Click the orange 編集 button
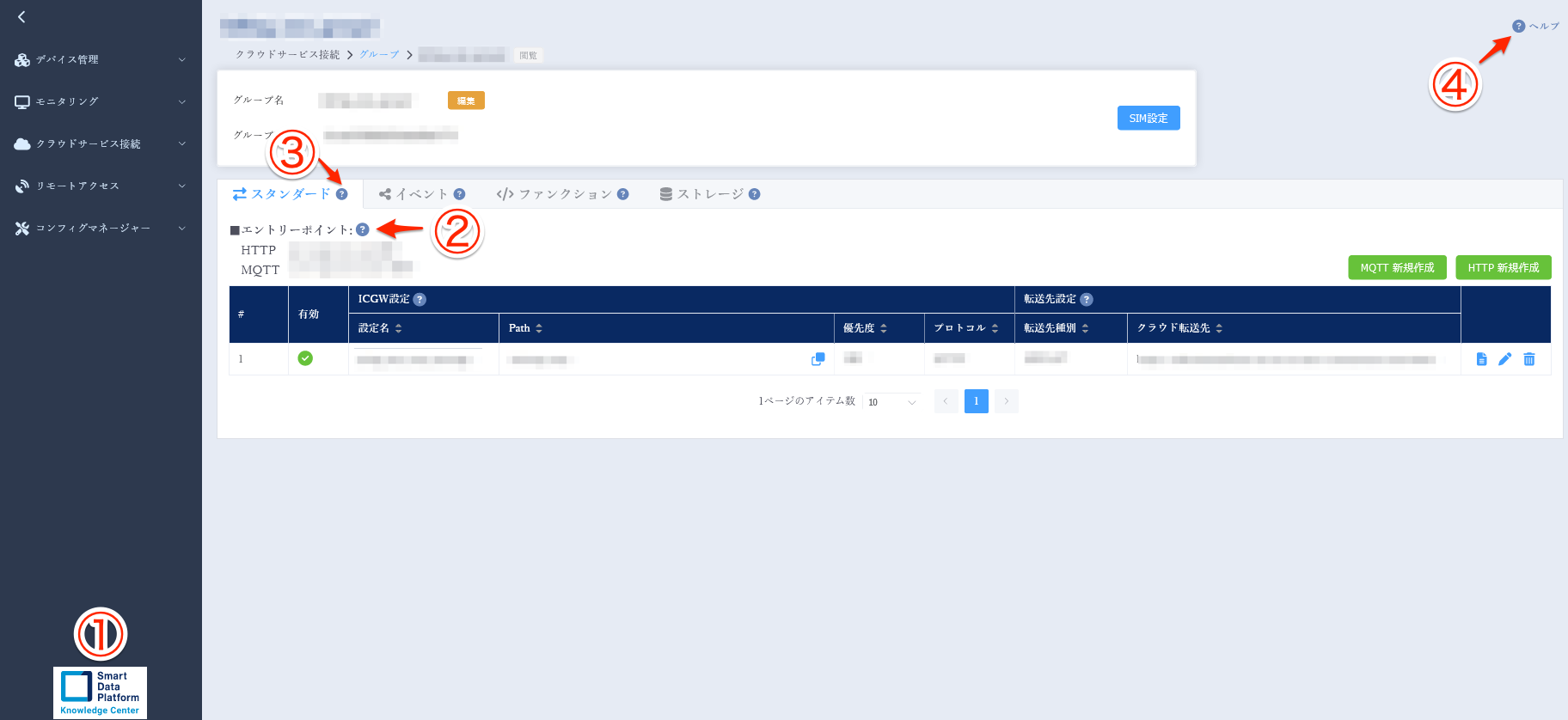The width and height of the screenshot is (1568, 720). tap(466, 101)
